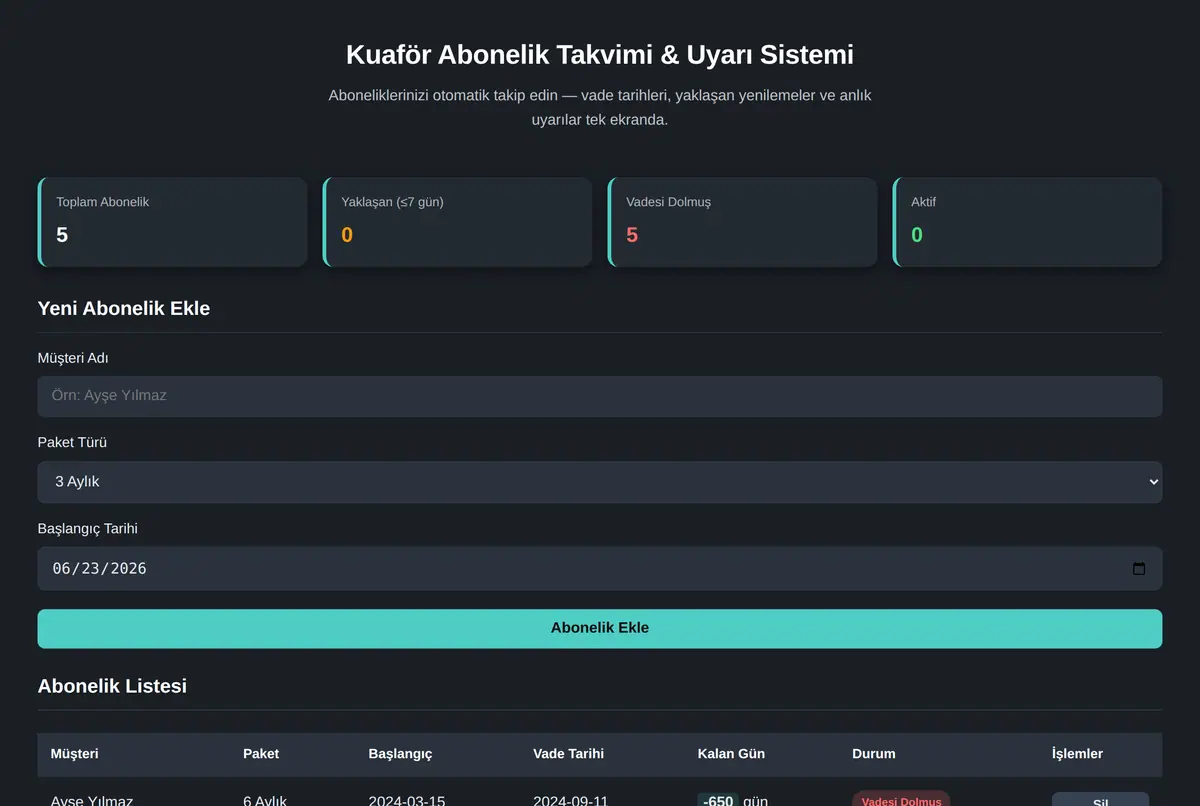Viewport: 1200px width, 806px height.
Task: Click the Yeni Abonelik Ekle heading
Action: [x=124, y=308]
